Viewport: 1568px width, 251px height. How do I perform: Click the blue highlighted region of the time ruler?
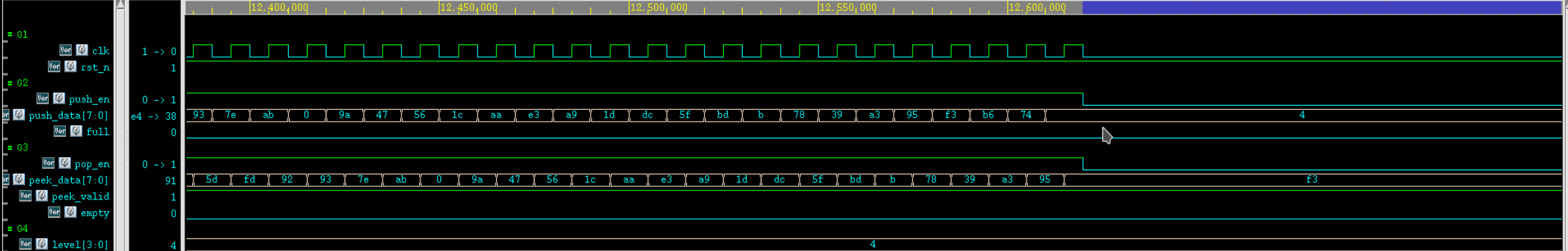1322,7
